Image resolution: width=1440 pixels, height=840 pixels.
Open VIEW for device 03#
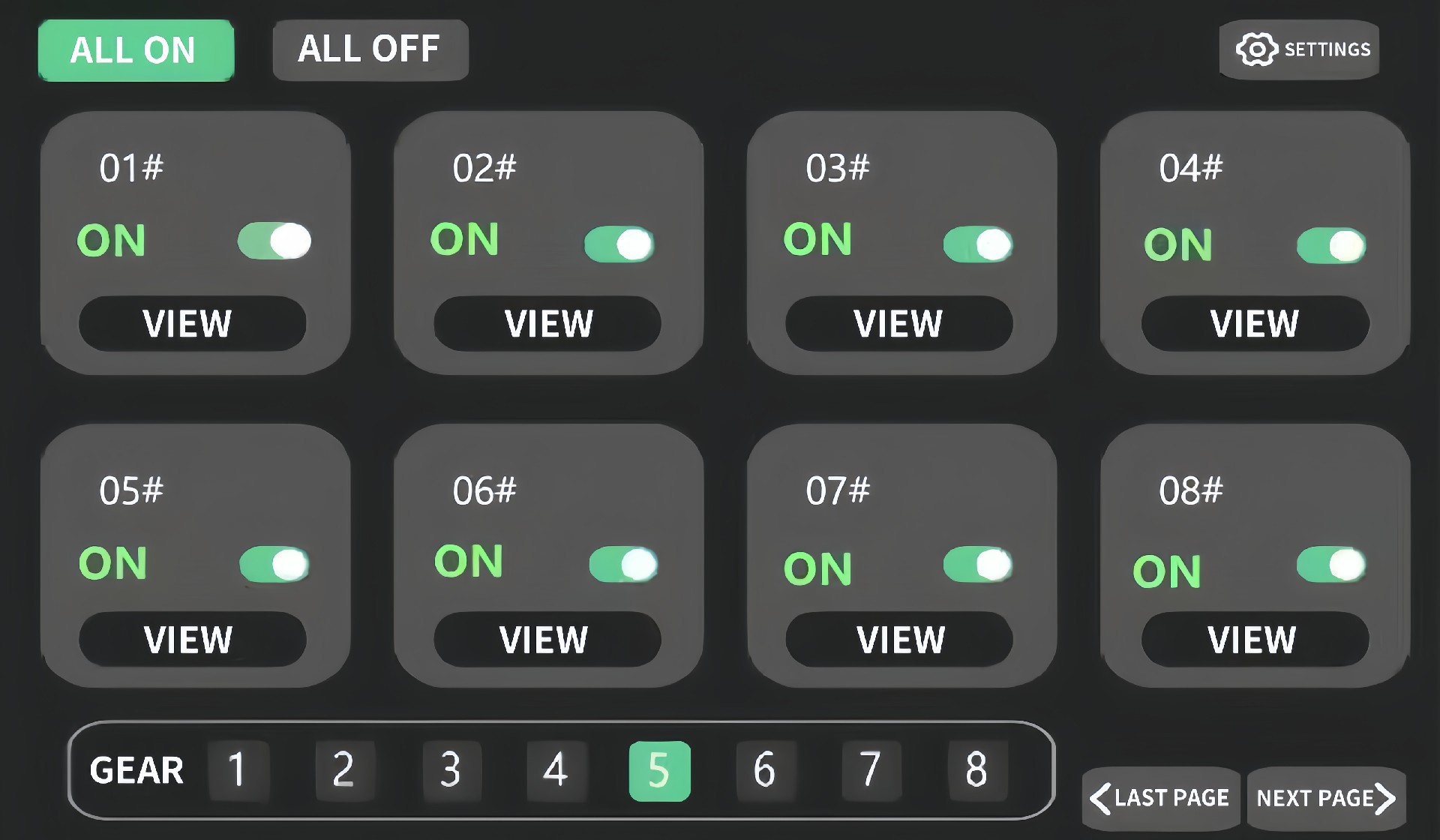pos(898,324)
